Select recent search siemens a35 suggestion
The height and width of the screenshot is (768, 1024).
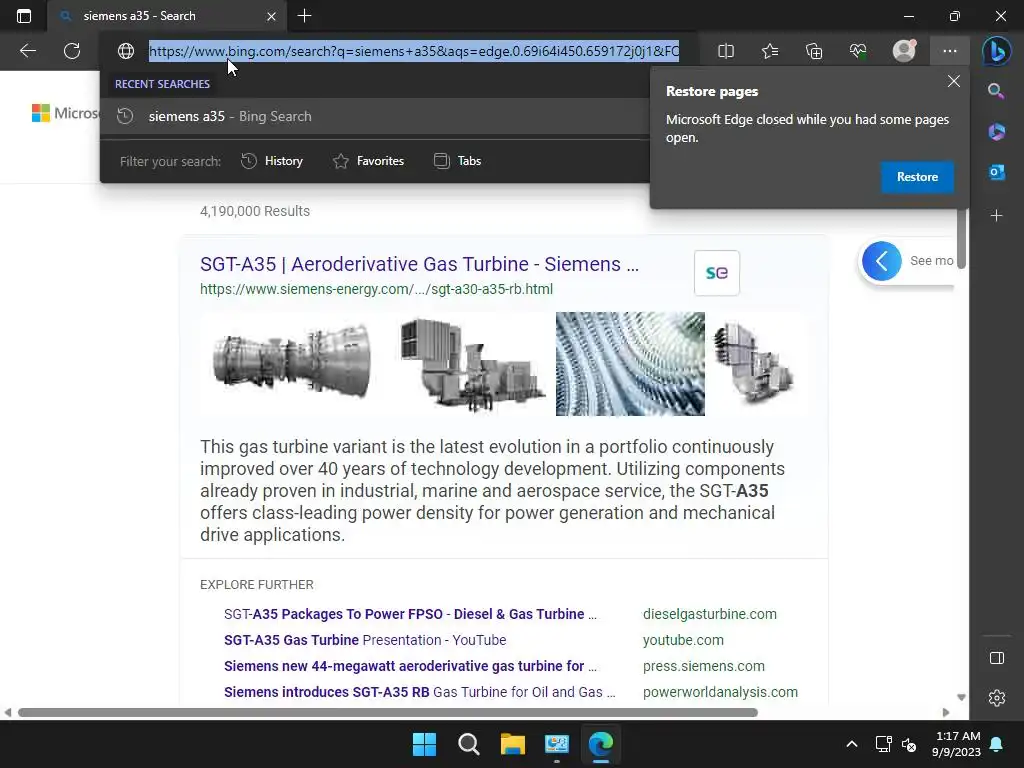[x=375, y=116]
